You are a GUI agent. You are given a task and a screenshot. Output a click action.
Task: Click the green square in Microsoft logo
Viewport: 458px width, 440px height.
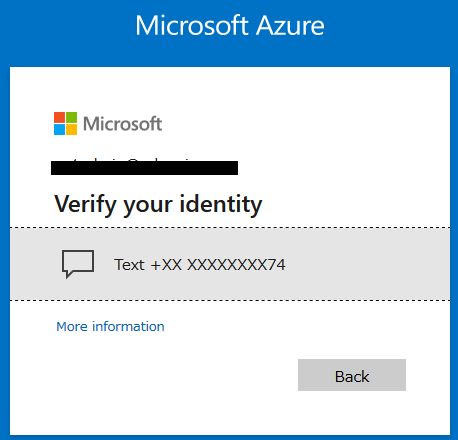point(71,117)
